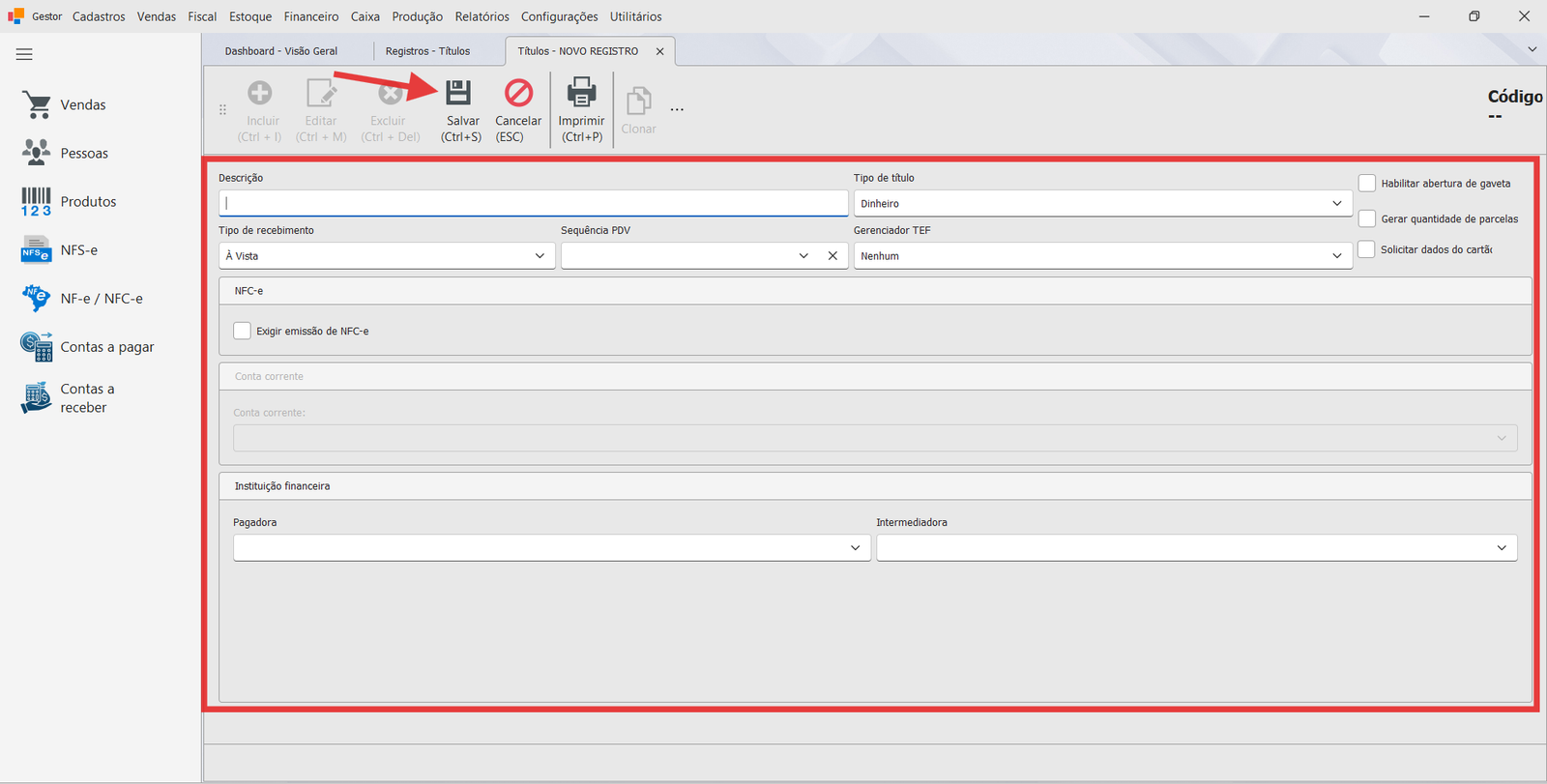Click the Pessoas sidebar label

coord(84,153)
